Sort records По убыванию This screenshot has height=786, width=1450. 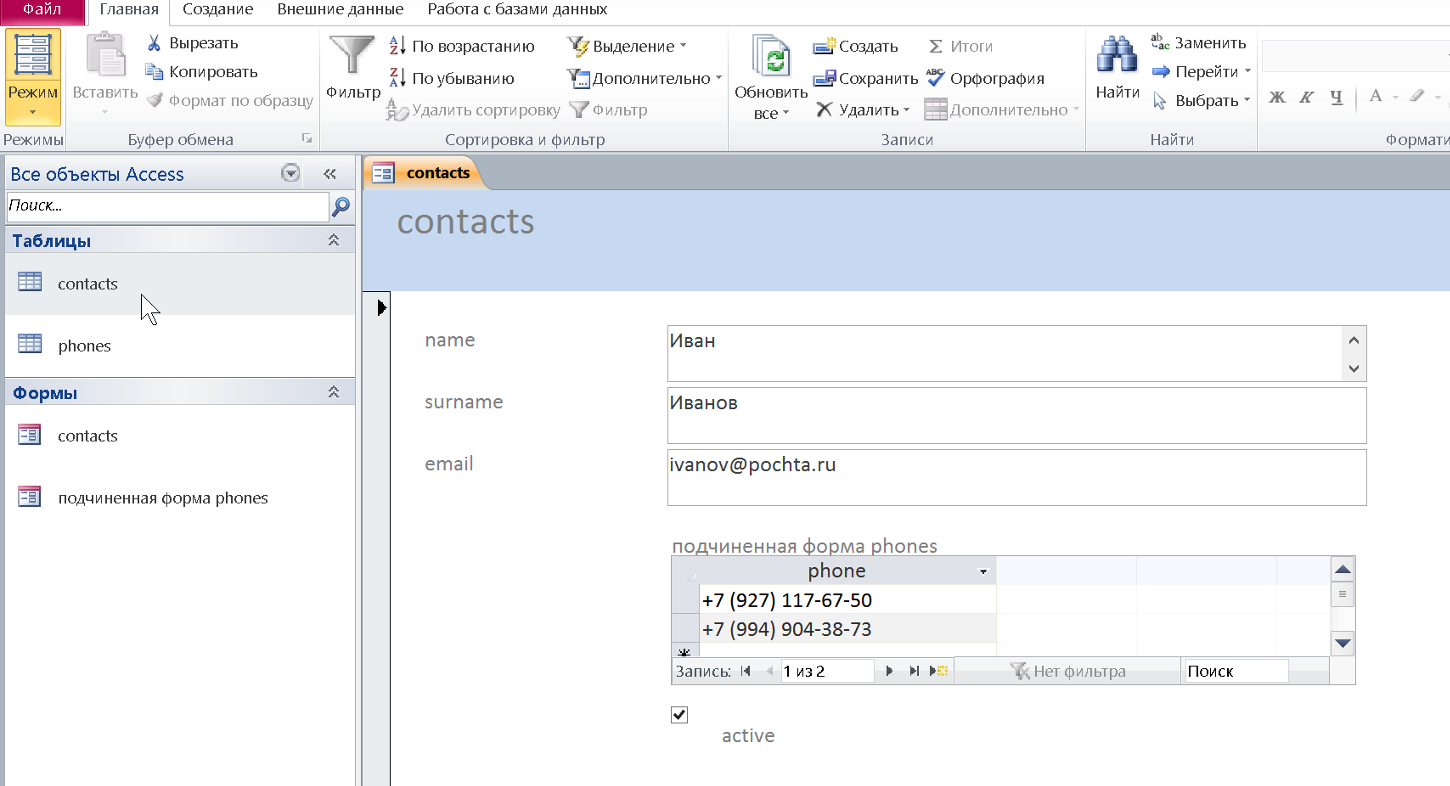[x=451, y=78]
